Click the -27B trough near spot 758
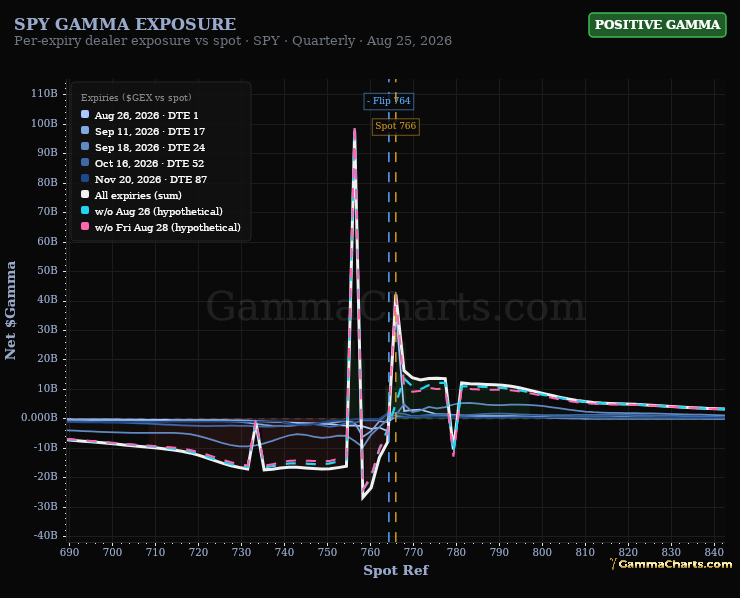The image size is (740, 598). click(x=362, y=499)
